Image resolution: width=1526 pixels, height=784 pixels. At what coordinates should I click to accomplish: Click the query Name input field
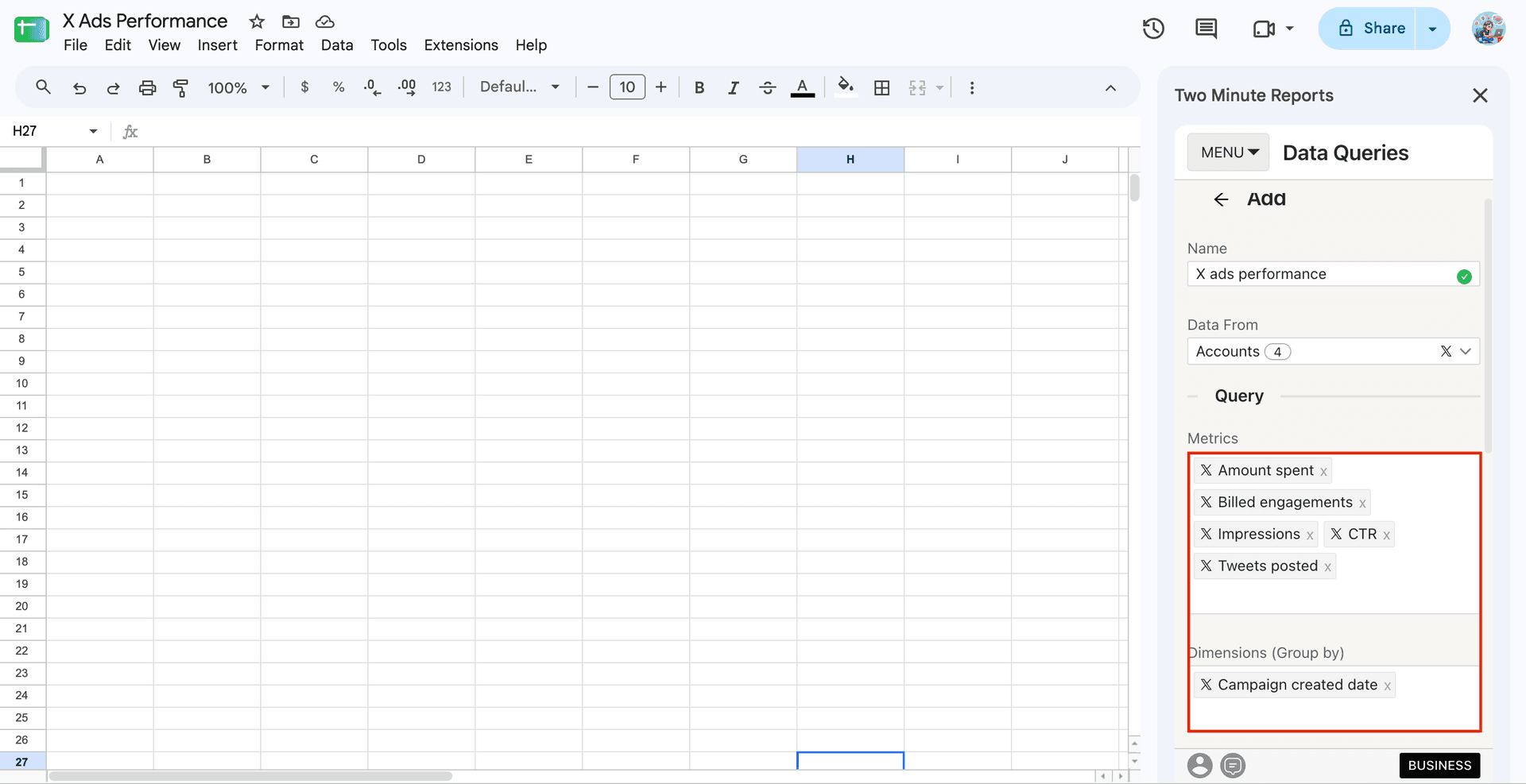pyautogui.click(x=1333, y=274)
